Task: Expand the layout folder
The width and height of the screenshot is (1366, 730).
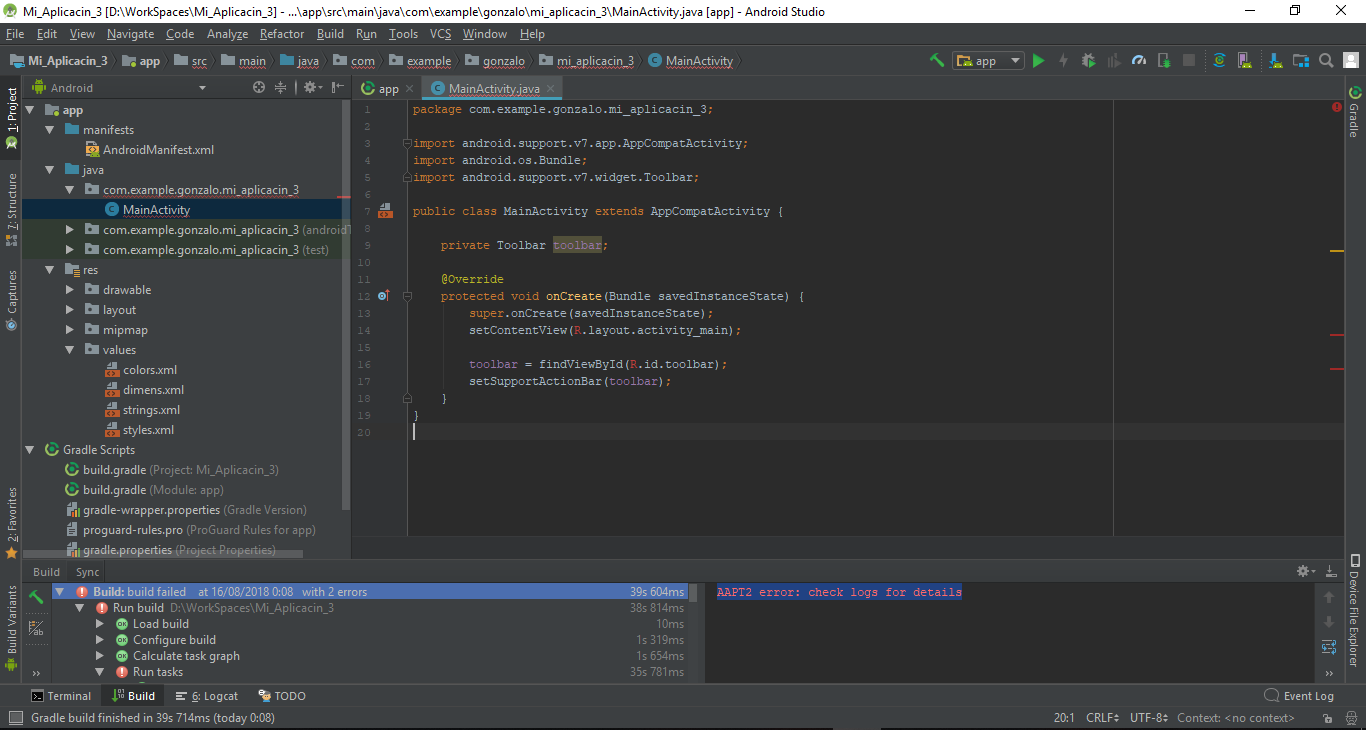Action: (x=69, y=310)
